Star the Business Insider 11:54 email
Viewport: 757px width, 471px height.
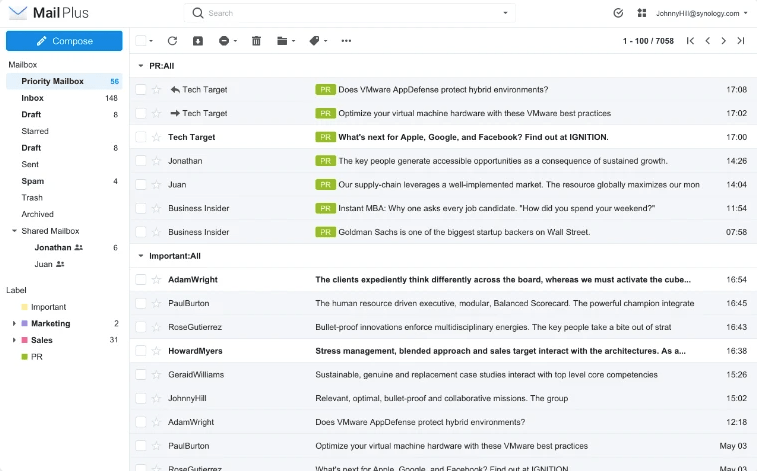coord(156,208)
